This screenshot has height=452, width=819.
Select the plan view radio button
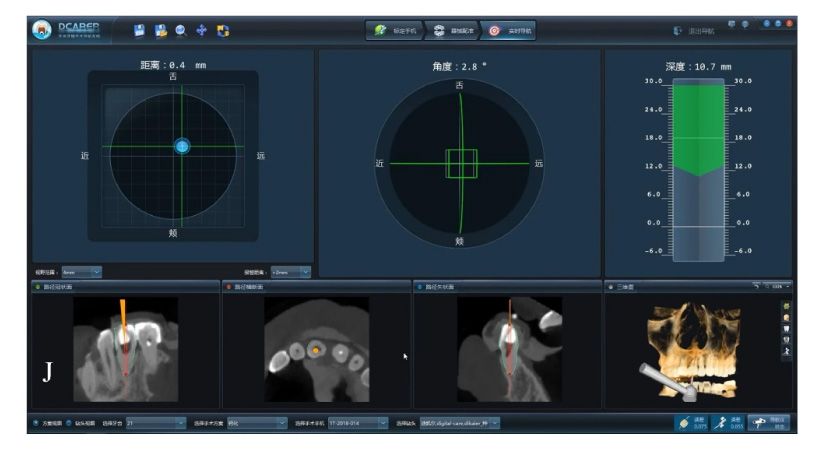coord(36,423)
